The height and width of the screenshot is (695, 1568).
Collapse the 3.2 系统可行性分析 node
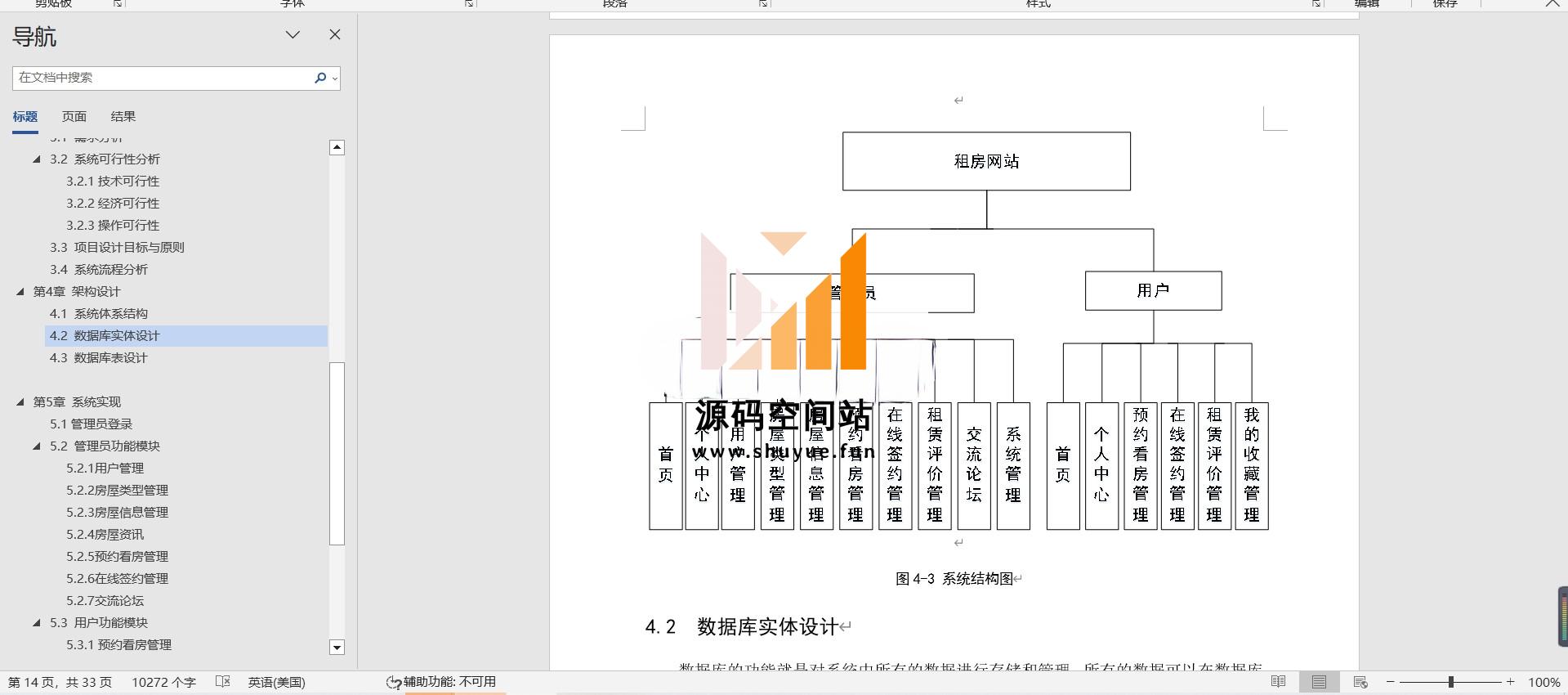coord(37,159)
